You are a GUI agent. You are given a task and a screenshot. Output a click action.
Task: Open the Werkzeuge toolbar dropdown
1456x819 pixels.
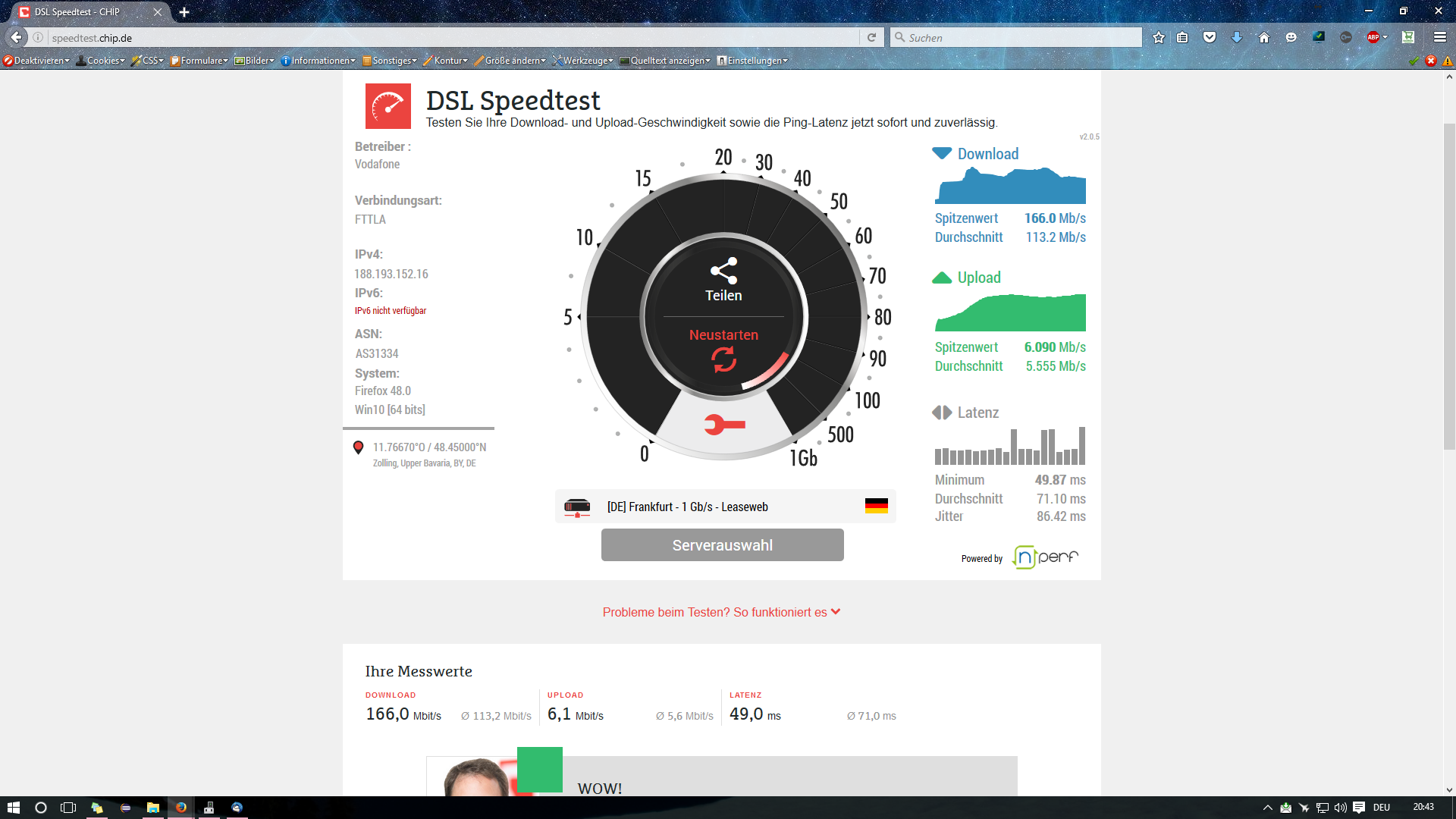pyautogui.click(x=582, y=61)
